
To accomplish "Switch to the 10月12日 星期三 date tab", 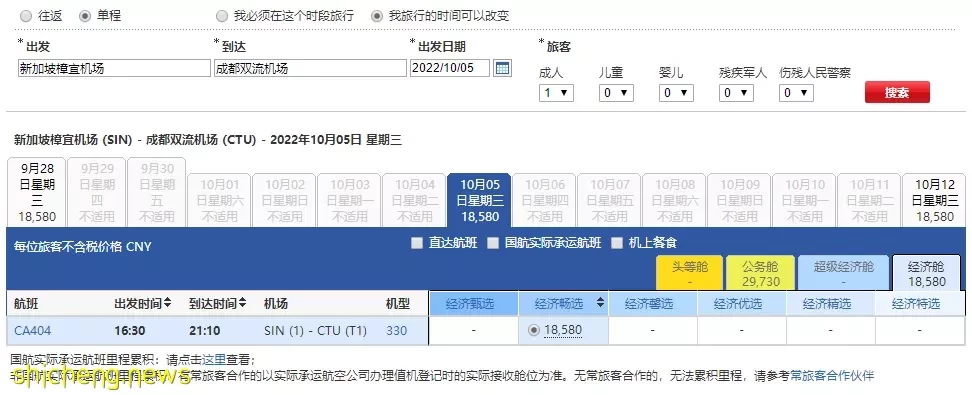I will click(935, 200).
